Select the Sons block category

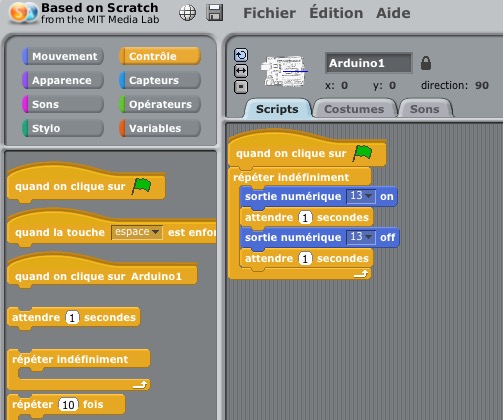coord(63,104)
